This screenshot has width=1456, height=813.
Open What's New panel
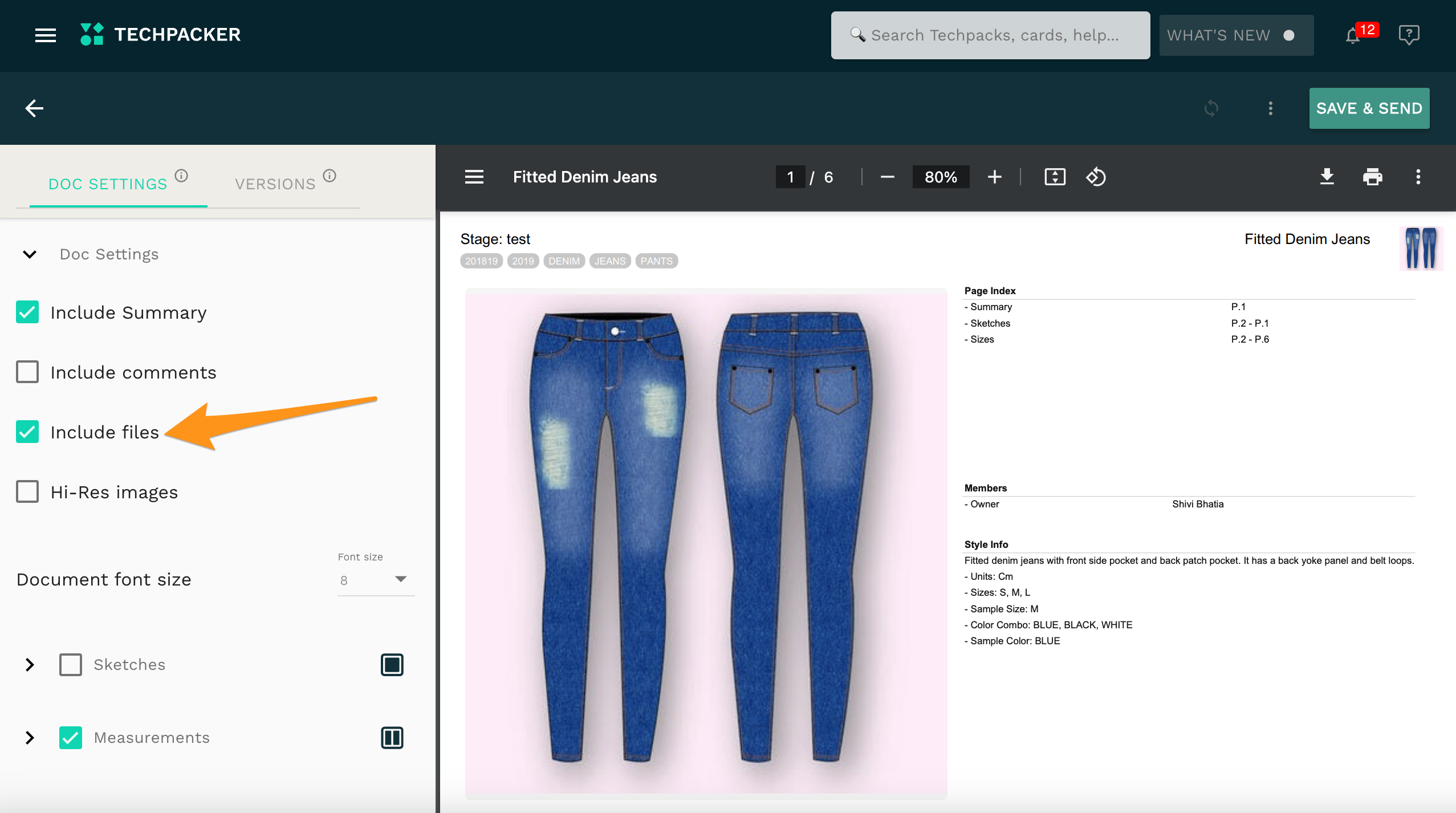[1236, 35]
